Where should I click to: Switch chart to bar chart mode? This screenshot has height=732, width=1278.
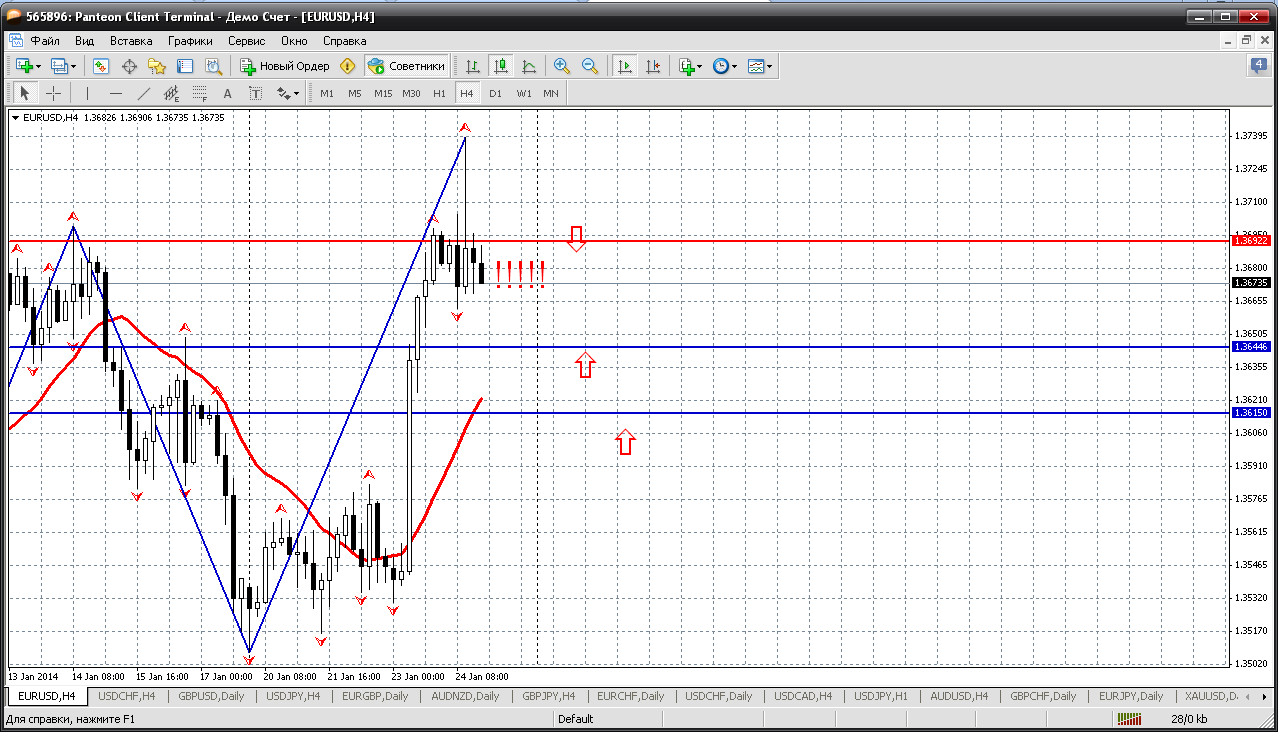point(473,66)
